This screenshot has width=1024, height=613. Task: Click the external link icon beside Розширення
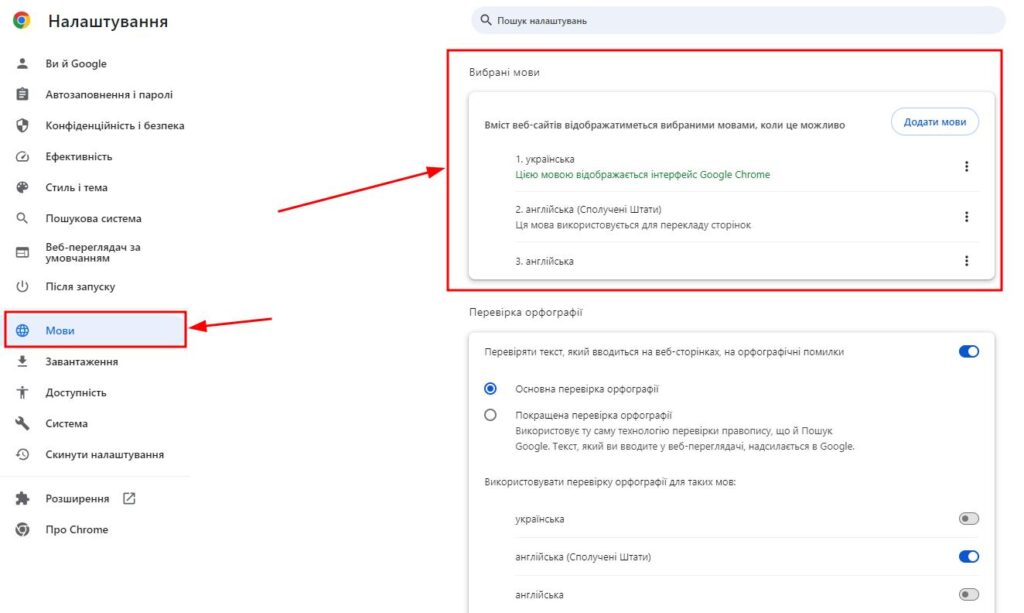click(129, 499)
